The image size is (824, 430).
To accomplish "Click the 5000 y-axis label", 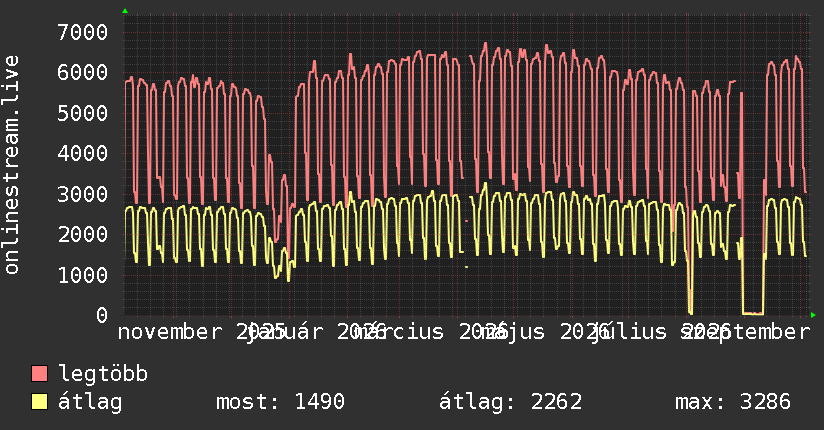I will 83,113.
